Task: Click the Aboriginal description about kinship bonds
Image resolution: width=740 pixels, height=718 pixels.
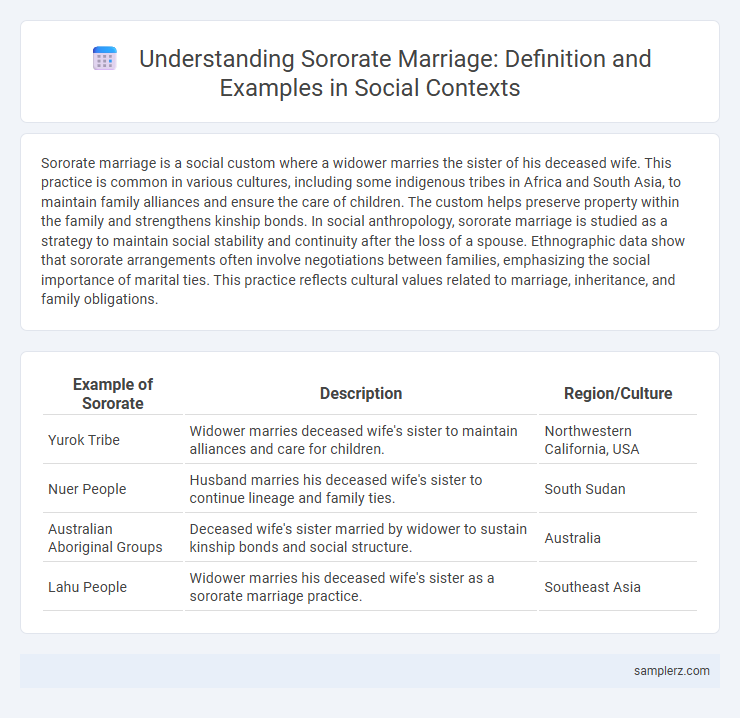Action: click(x=361, y=538)
